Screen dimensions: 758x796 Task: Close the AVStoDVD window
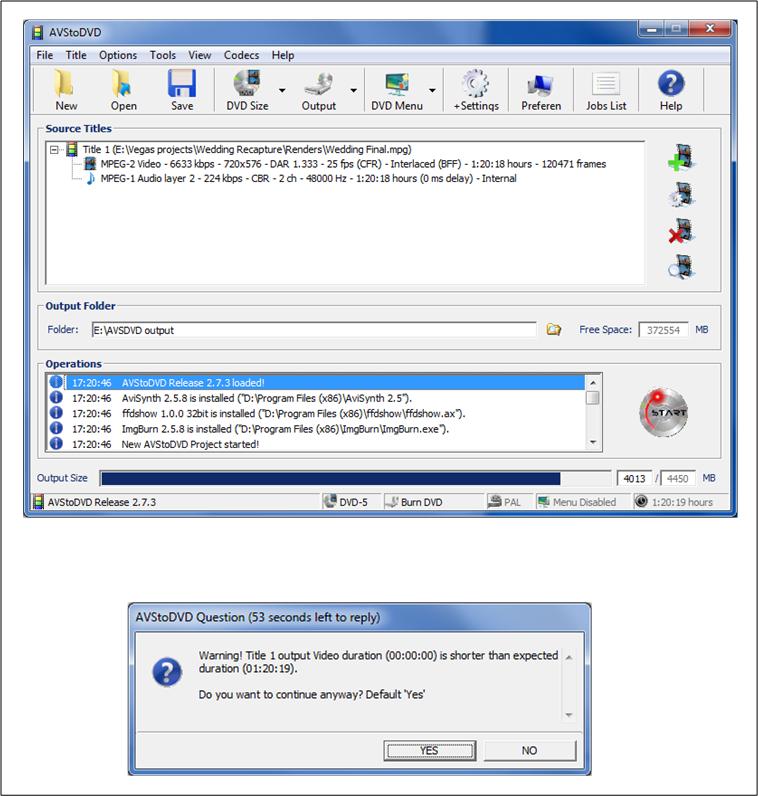710,29
